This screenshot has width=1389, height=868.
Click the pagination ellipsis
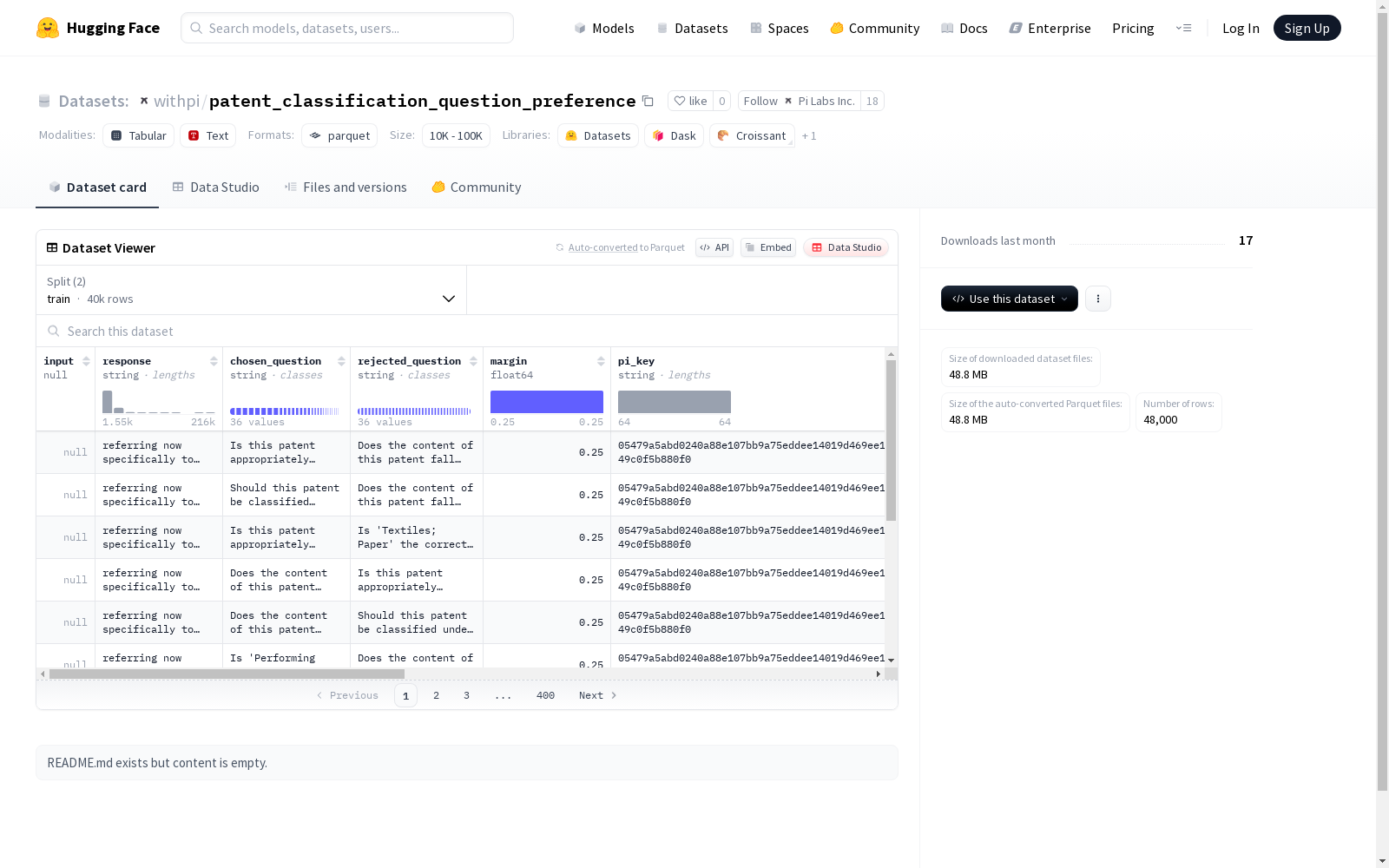click(x=503, y=695)
